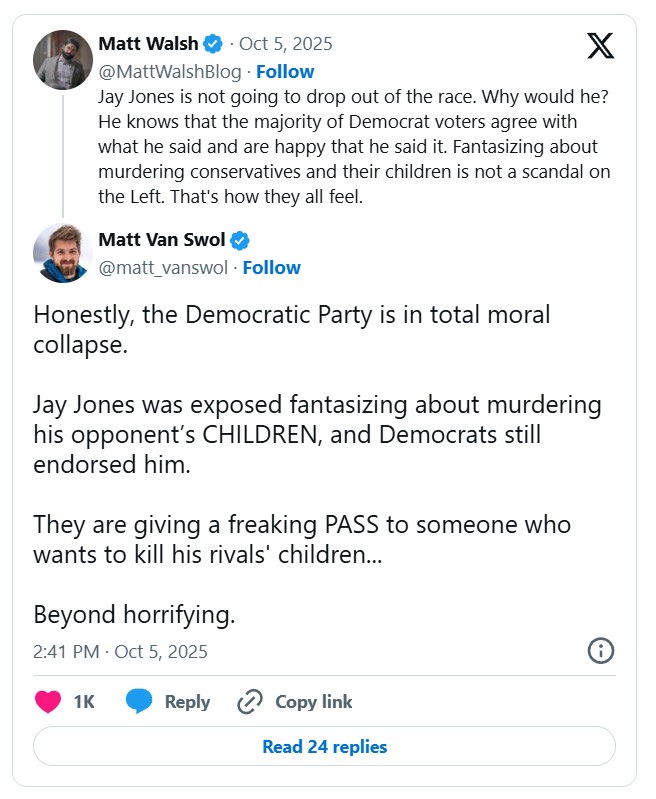Follow the @MattWalshBlog account

tap(285, 71)
